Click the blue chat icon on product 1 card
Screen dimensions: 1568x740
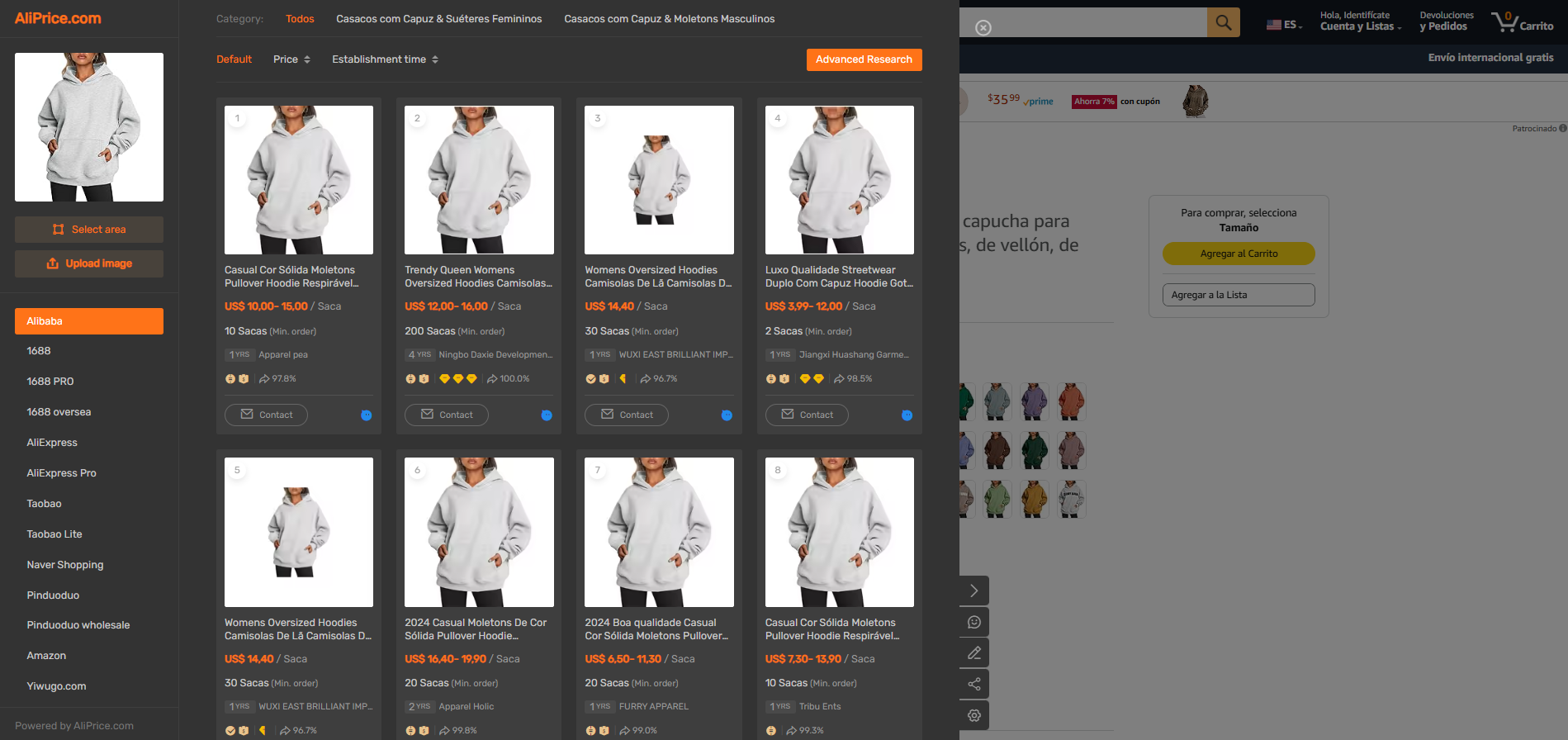[x=367, y=415]
